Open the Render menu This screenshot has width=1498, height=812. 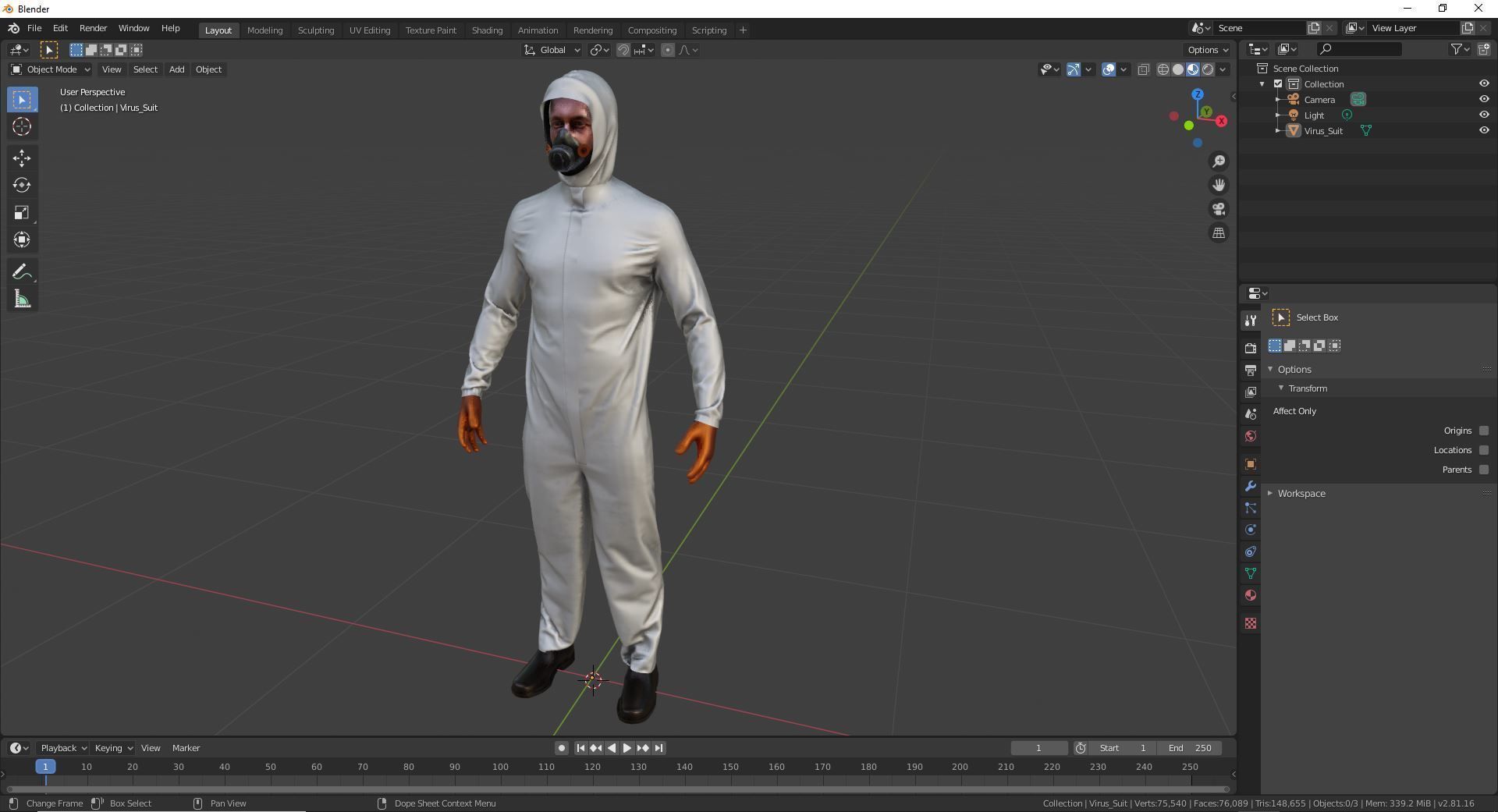pyautogui.click(x=93, y=28)
